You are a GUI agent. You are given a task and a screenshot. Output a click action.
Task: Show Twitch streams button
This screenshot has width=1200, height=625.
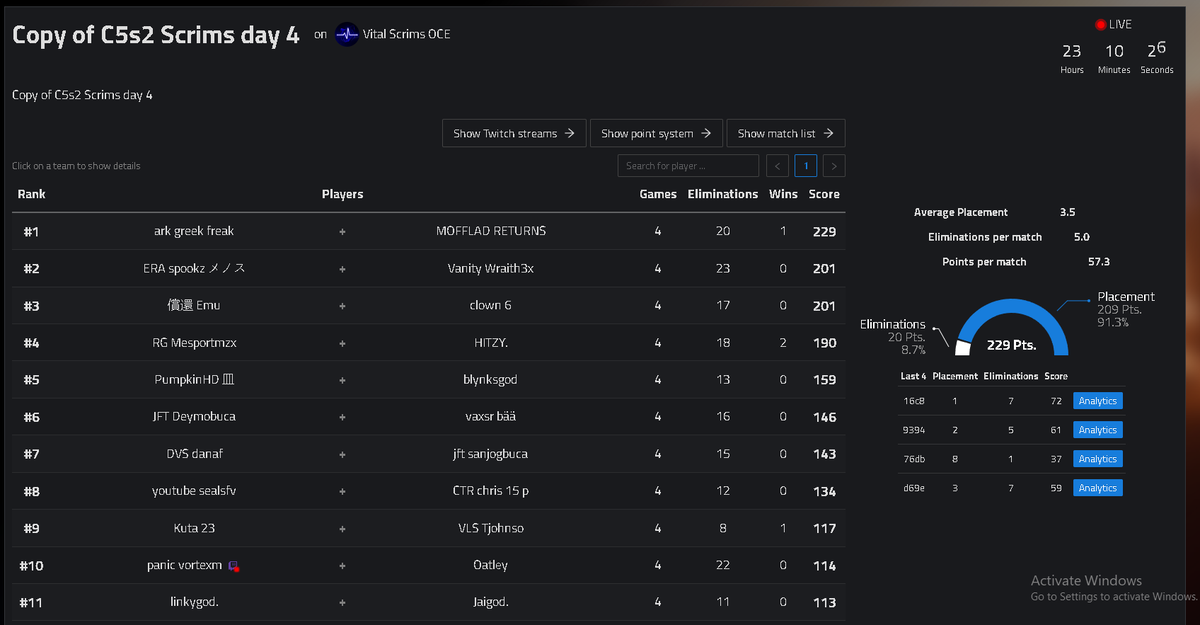click(x=514, y=133)
